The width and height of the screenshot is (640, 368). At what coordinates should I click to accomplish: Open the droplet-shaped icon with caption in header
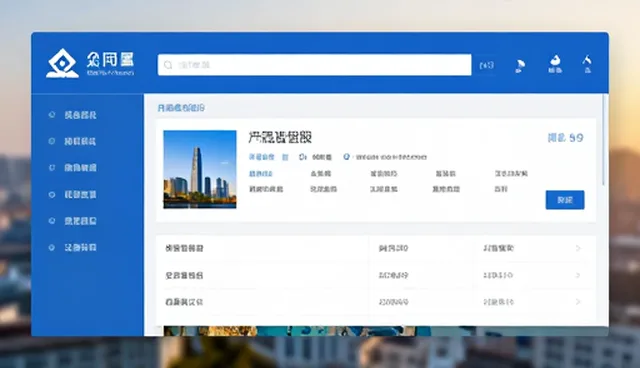[x=555, y=64]
